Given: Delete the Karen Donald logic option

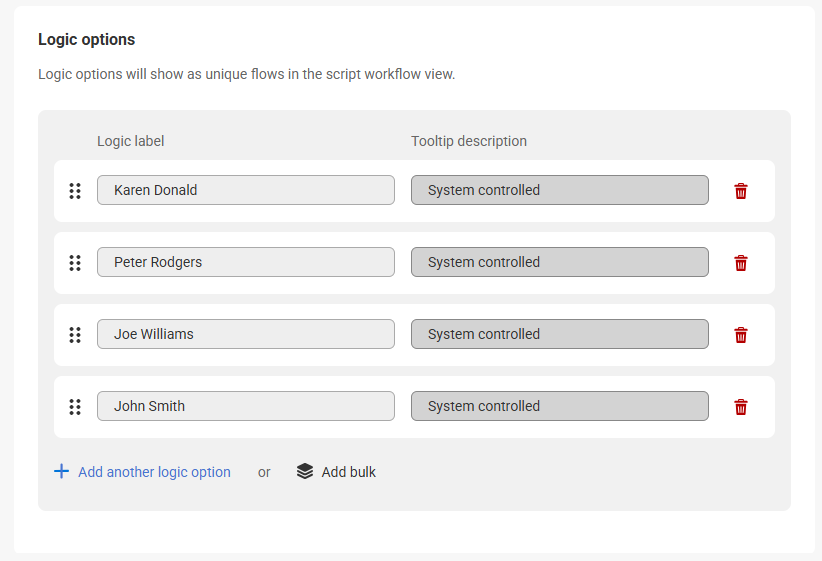Looking at the screenshot, I should [x=741, y=191].
